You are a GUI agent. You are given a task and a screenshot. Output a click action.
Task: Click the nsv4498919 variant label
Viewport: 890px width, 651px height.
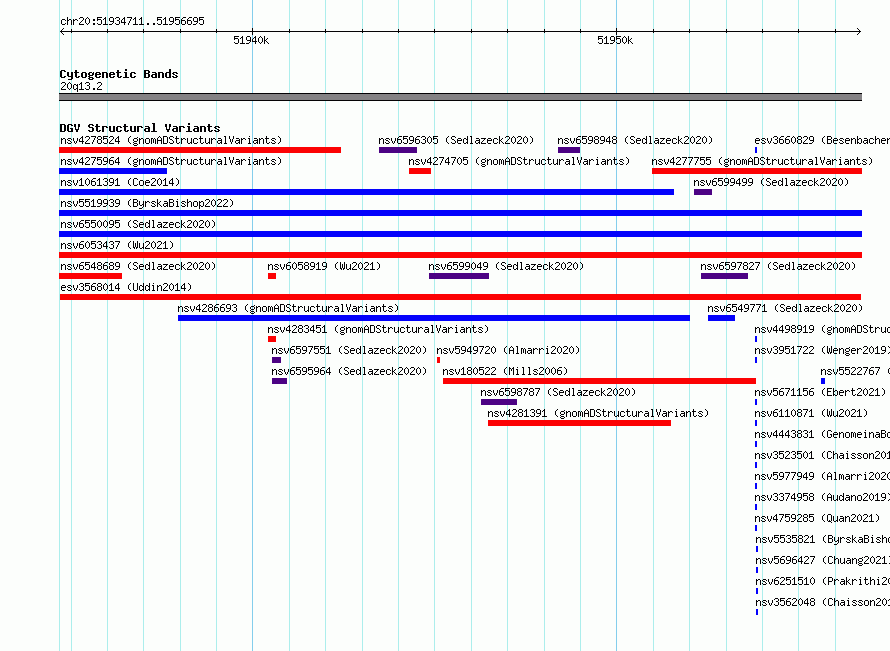(822, 329)
